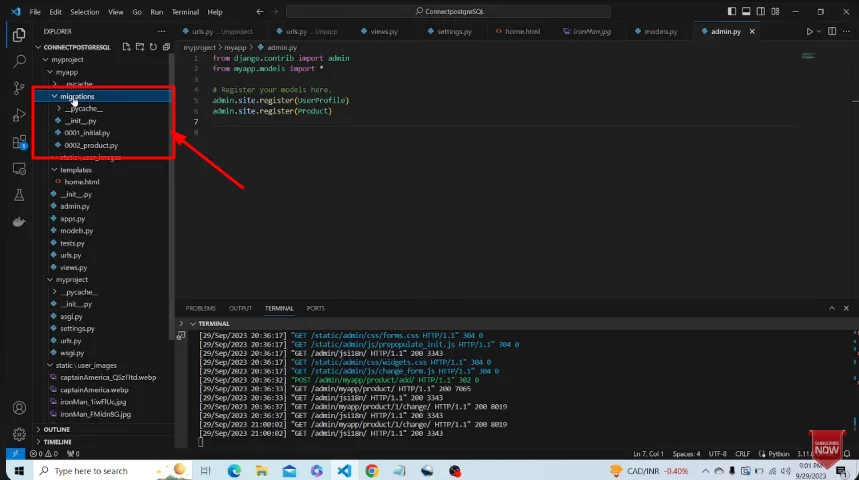Open the Extensions view
859x480 pixels.
(x=19, y=142)
